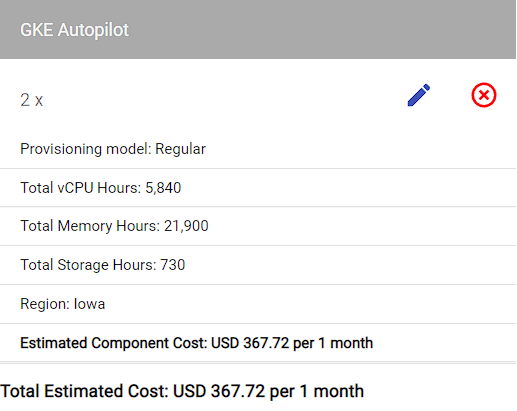Click the 5,840 vCPU hours value

163,188
